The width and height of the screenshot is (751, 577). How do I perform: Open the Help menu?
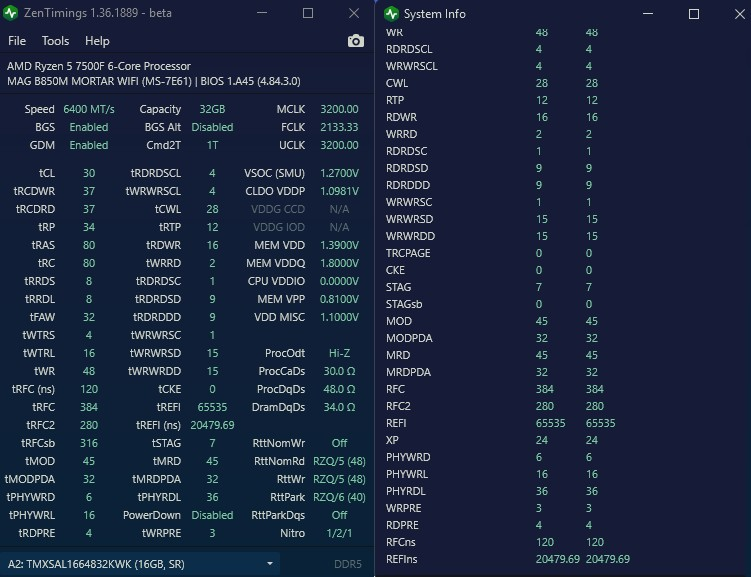click(x=97, y=41)
